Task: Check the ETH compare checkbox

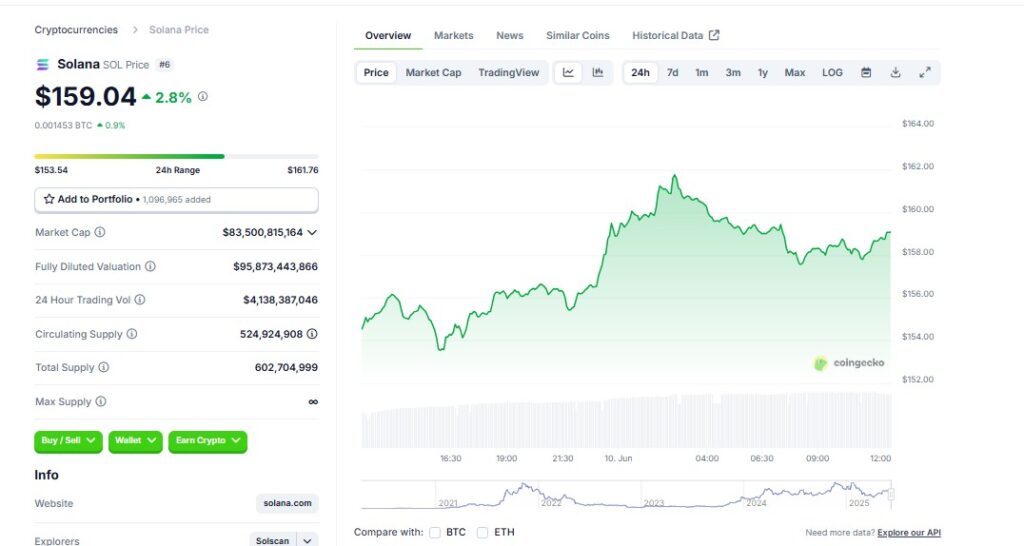Action: 483,532
